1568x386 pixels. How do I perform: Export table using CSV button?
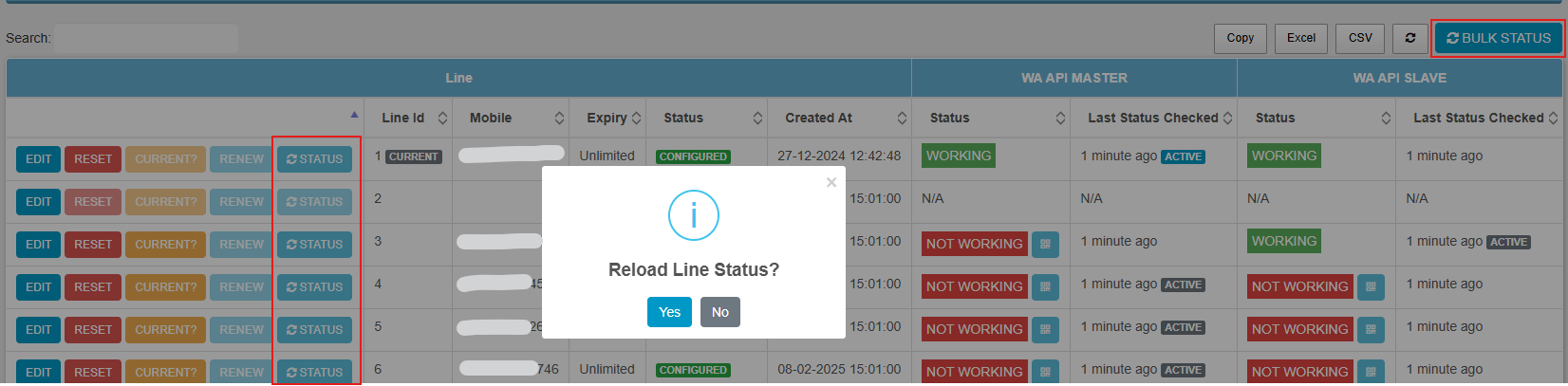(1359, 38)
